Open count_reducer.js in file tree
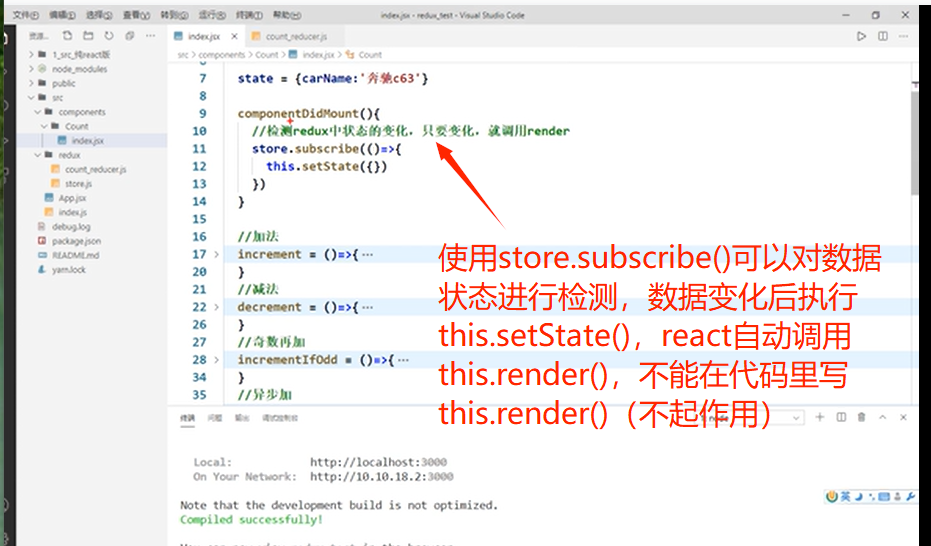Screen dimensions: 931x546 pyautogui.click(x=96, y=169)
